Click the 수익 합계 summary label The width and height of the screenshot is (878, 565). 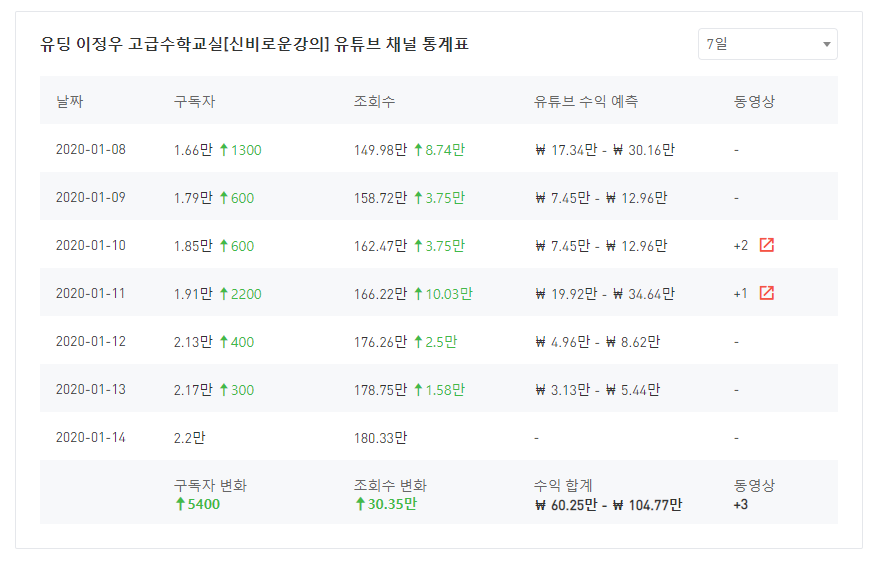pos(563,485)
